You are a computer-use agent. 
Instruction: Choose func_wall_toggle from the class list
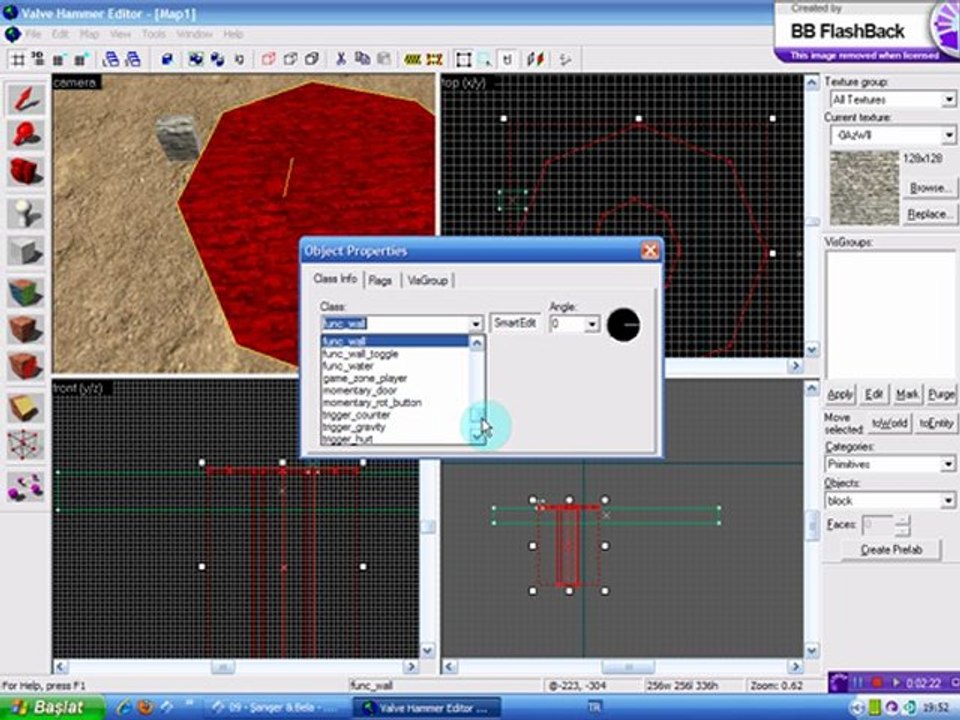click(361, 354)
